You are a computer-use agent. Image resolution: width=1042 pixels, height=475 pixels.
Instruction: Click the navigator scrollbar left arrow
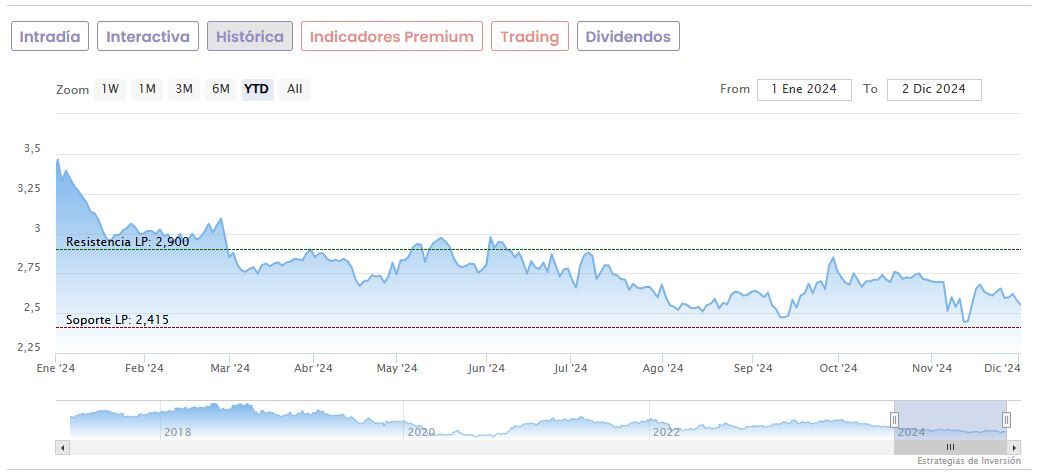click(62, 447)
